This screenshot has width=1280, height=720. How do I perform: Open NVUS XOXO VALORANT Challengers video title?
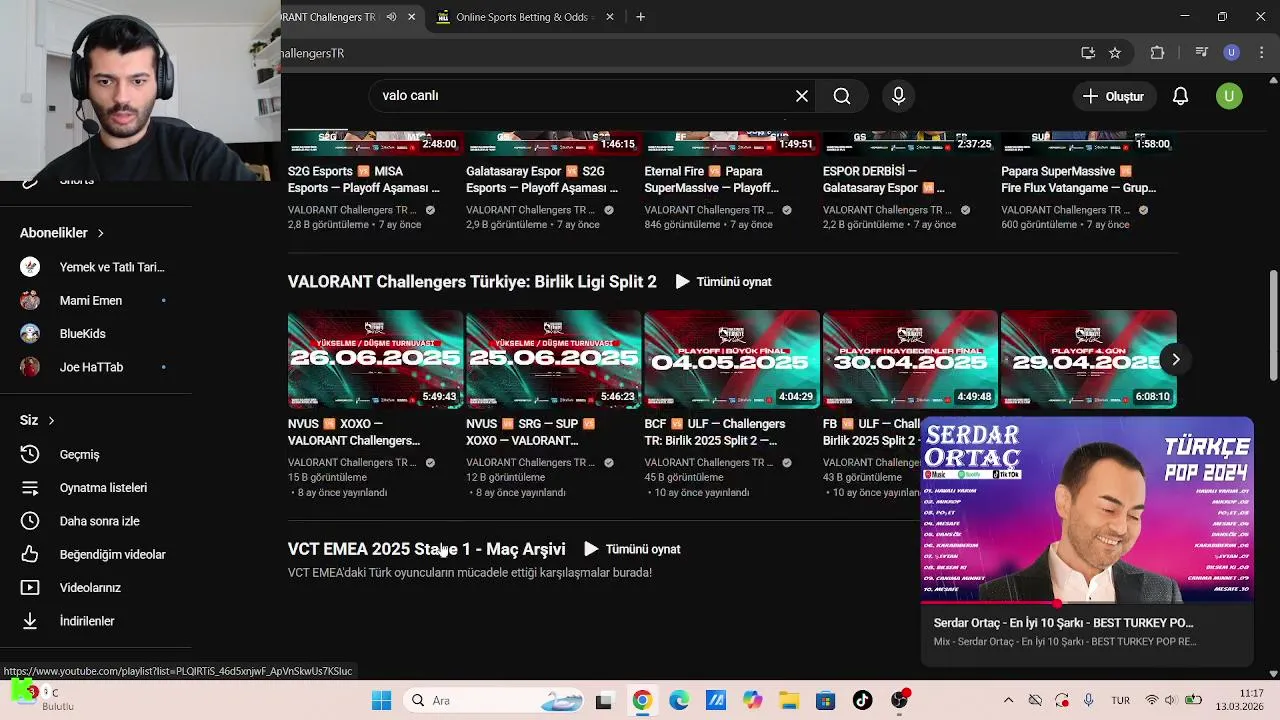tap(354, 432)
